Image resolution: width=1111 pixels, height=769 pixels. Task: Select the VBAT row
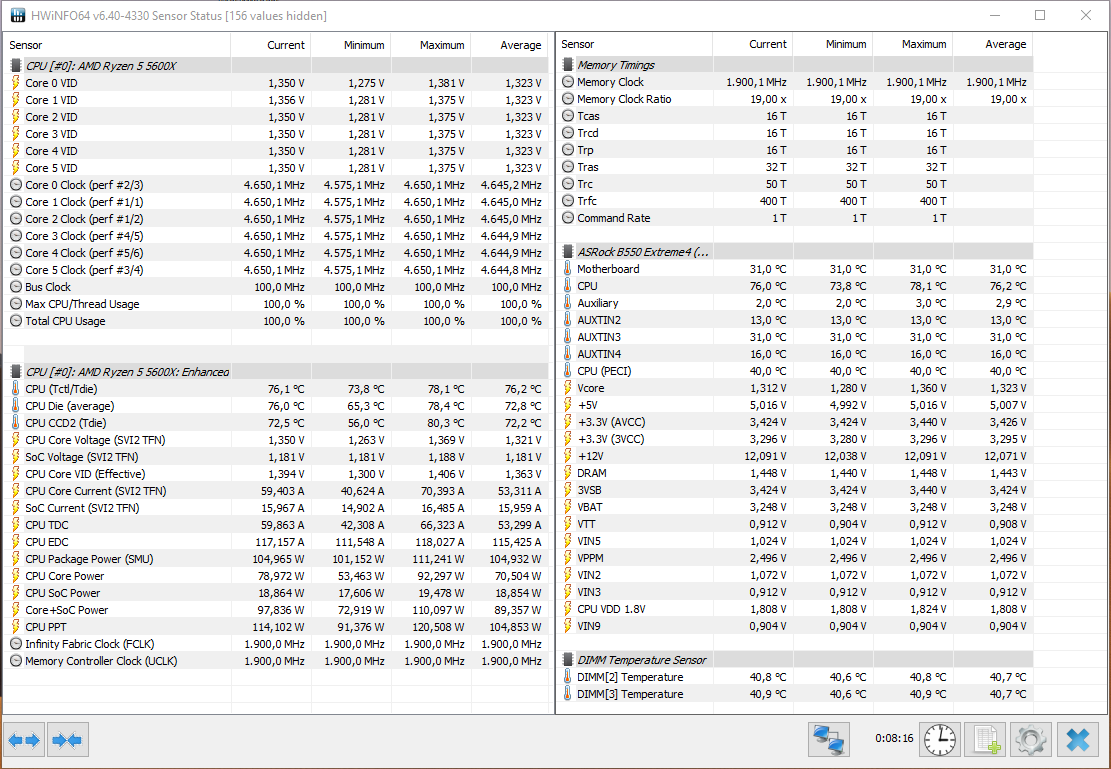pos(794,507)
